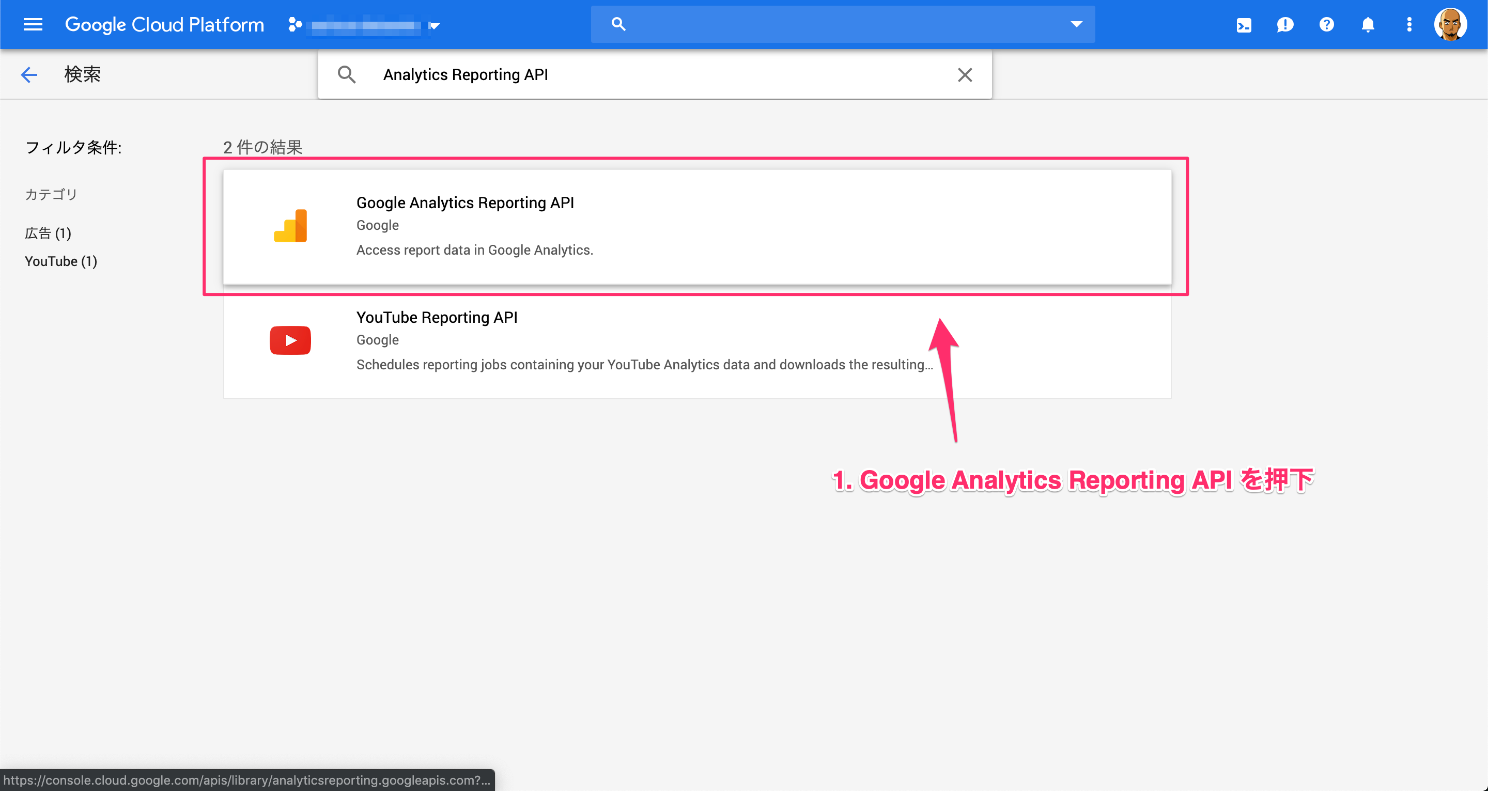This screenshot has height=812, width=1488.
Task: Open the three-dot settings menu
Action: tap(1409, 24)
